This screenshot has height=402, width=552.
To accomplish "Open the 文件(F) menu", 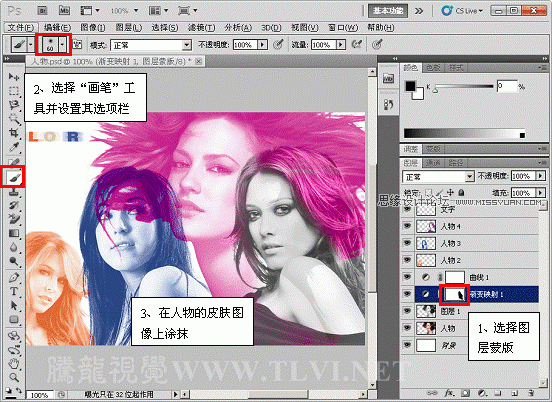I will point(21,27).
